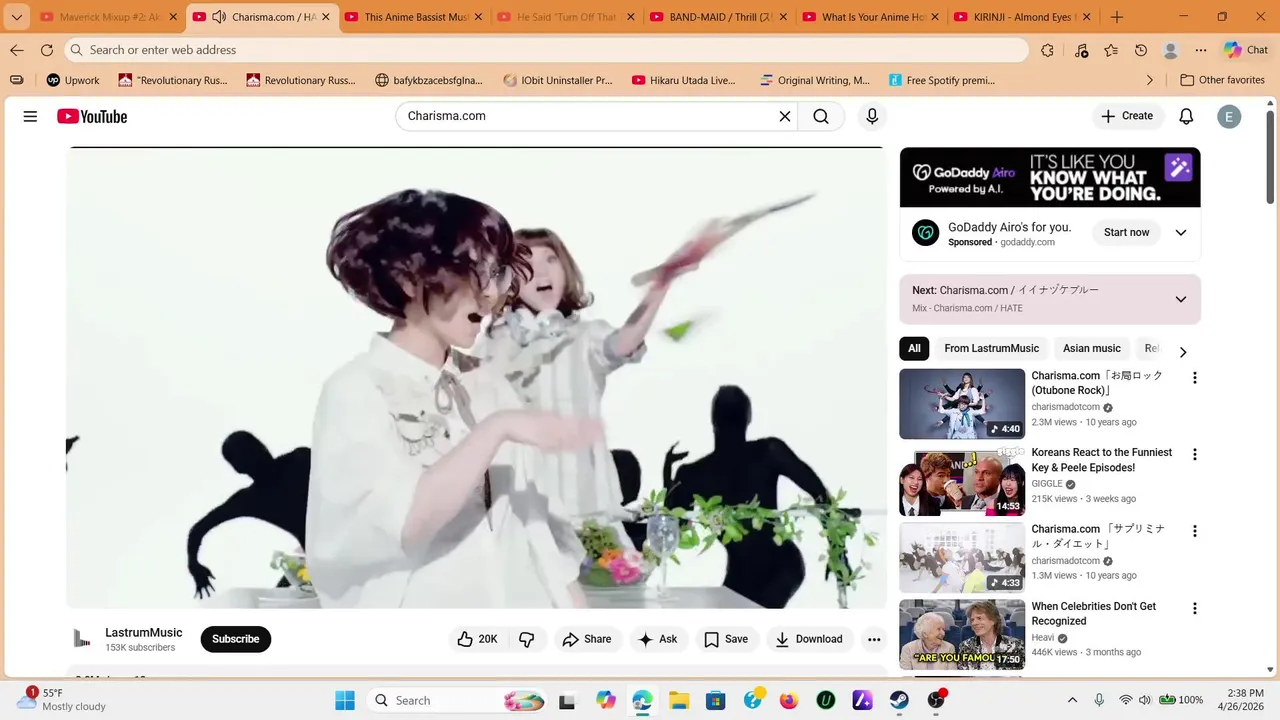Viewport: 1280px width, 720px height.
Task: Show more filter chips with right arrow
Action: point(1183,352)
